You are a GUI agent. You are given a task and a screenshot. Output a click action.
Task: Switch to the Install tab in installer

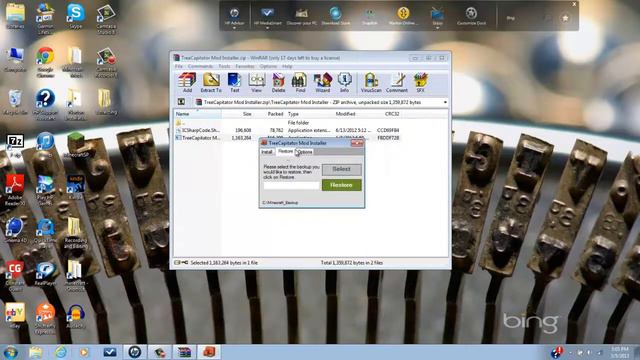click(267, 152)
